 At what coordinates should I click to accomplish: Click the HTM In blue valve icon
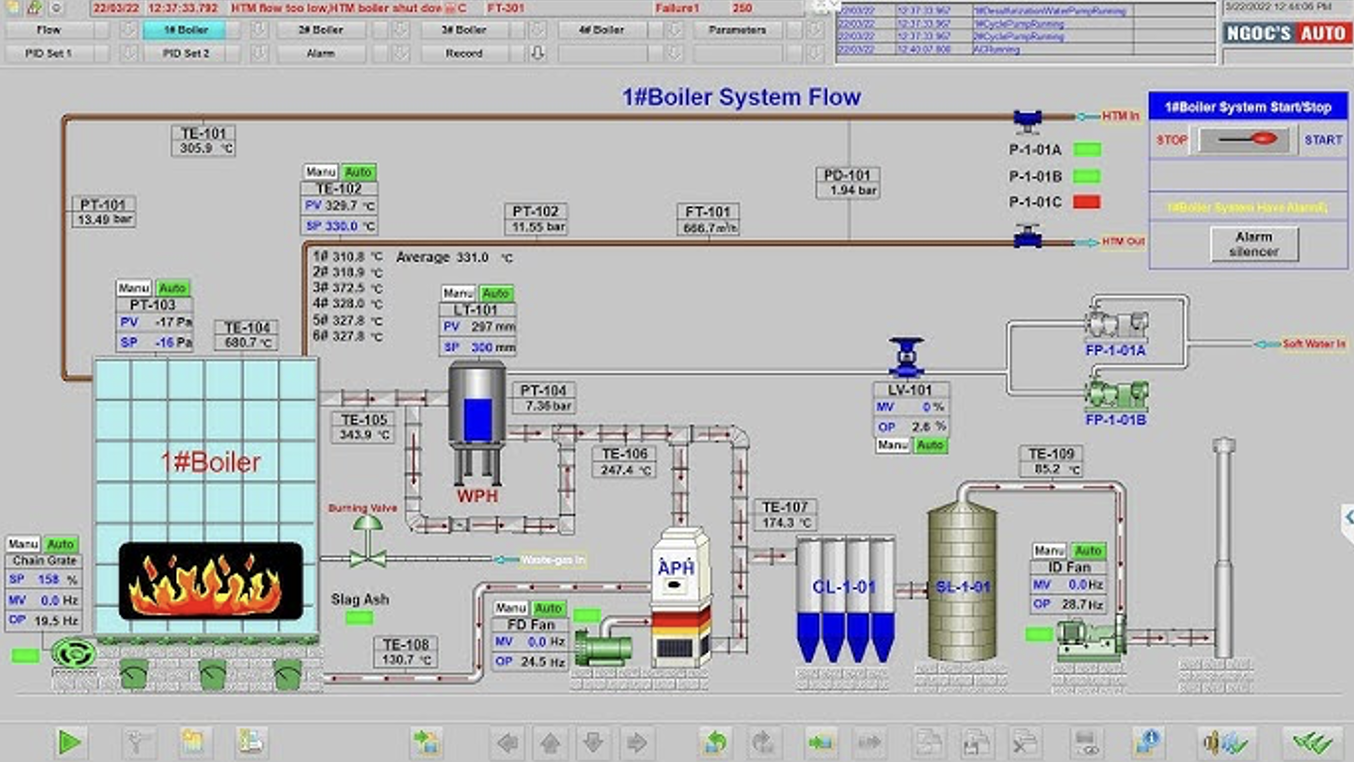[1027, 120]
